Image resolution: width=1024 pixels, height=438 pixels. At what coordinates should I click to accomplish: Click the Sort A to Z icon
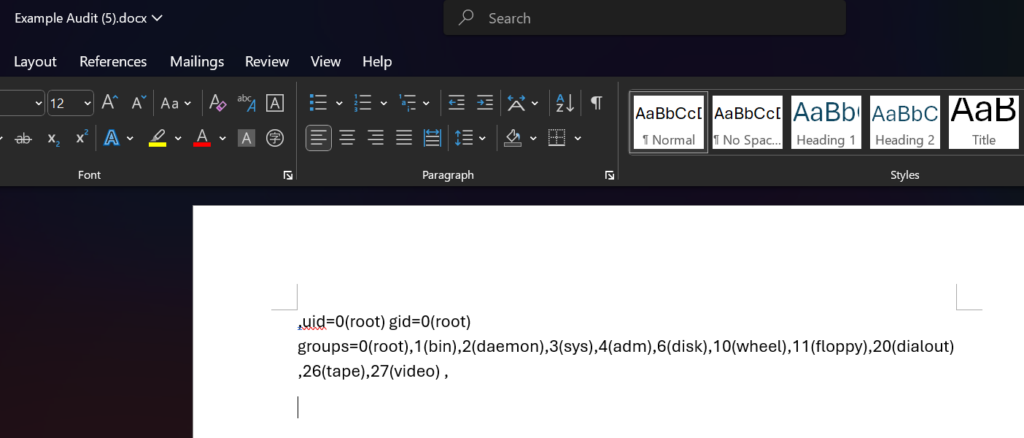tap(564, 102)
